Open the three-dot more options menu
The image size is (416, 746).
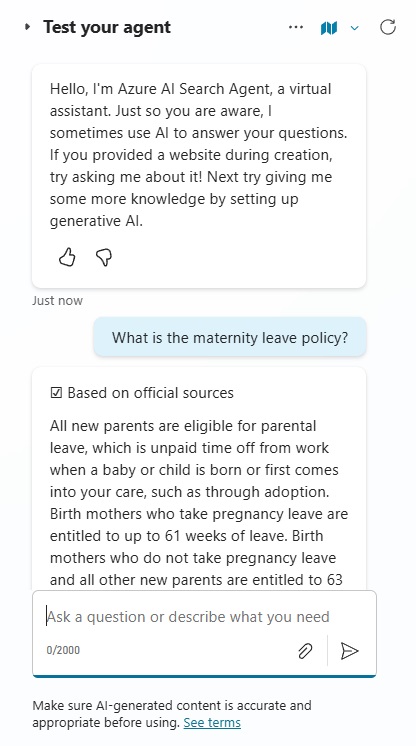pos(296,27)
